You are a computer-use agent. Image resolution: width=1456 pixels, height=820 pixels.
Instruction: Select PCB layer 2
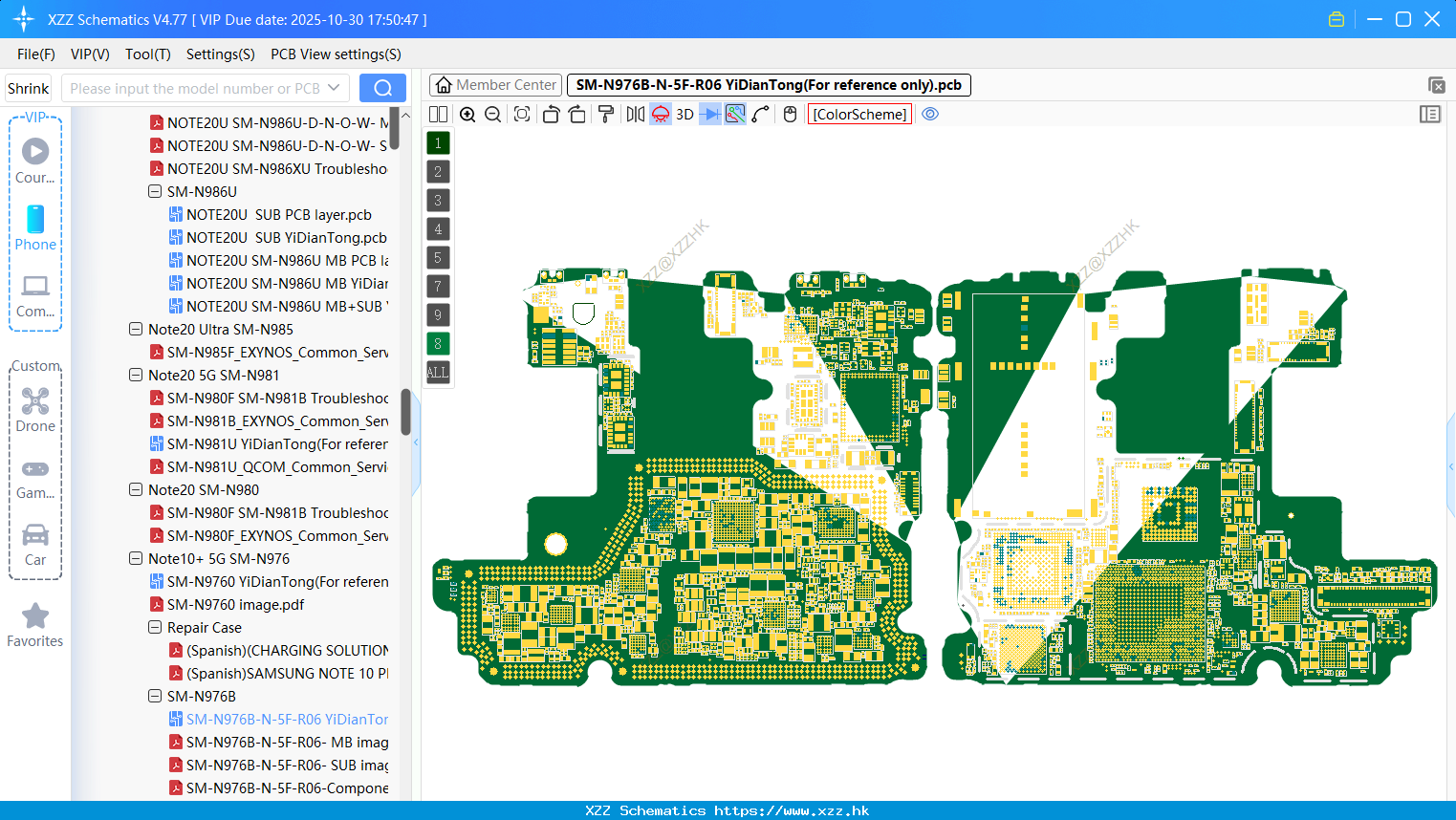[438, 172]
